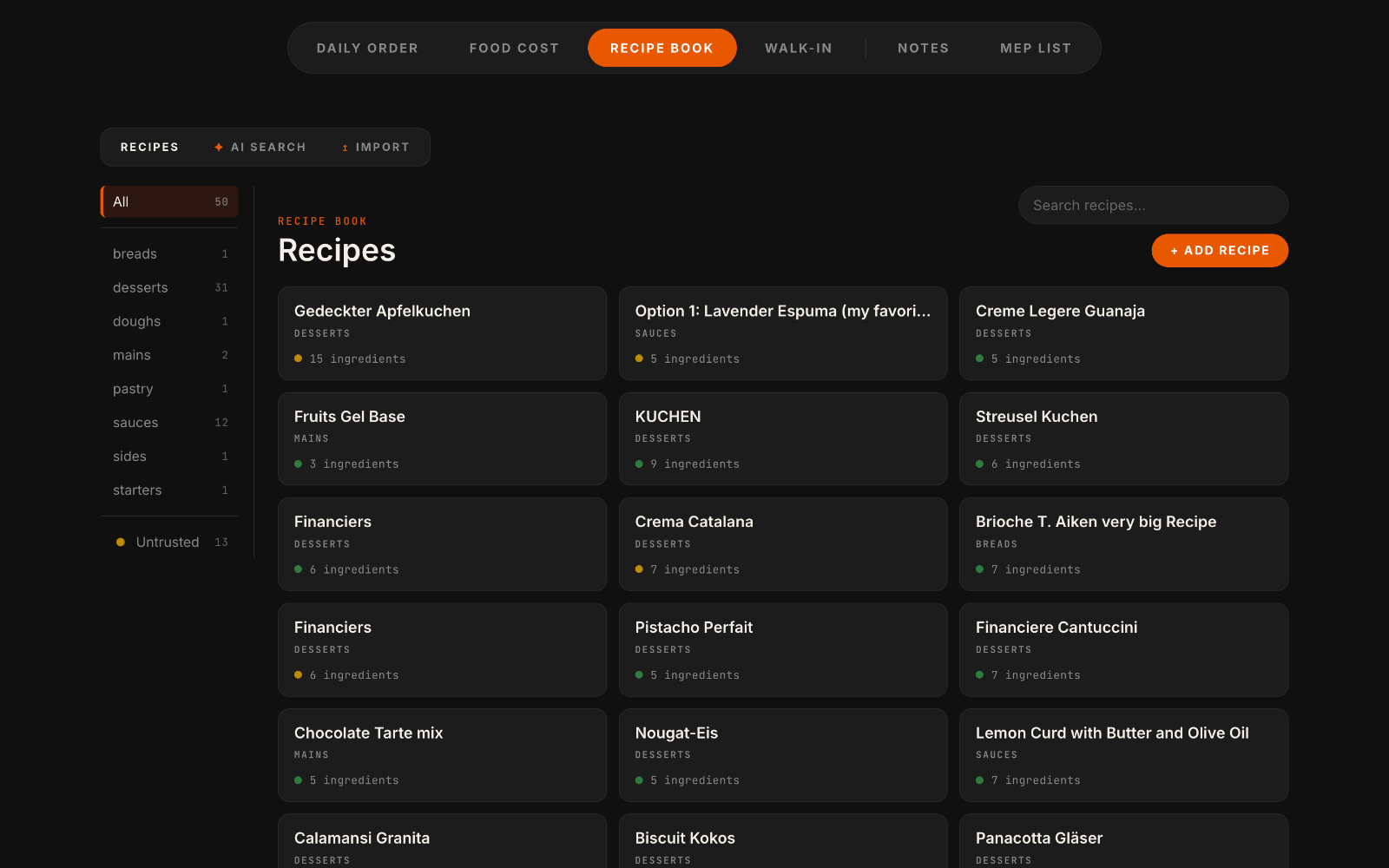Open Lavender Espuma recipe card
This screenshot has height=868, width=1389.
[x=783, y=333]
